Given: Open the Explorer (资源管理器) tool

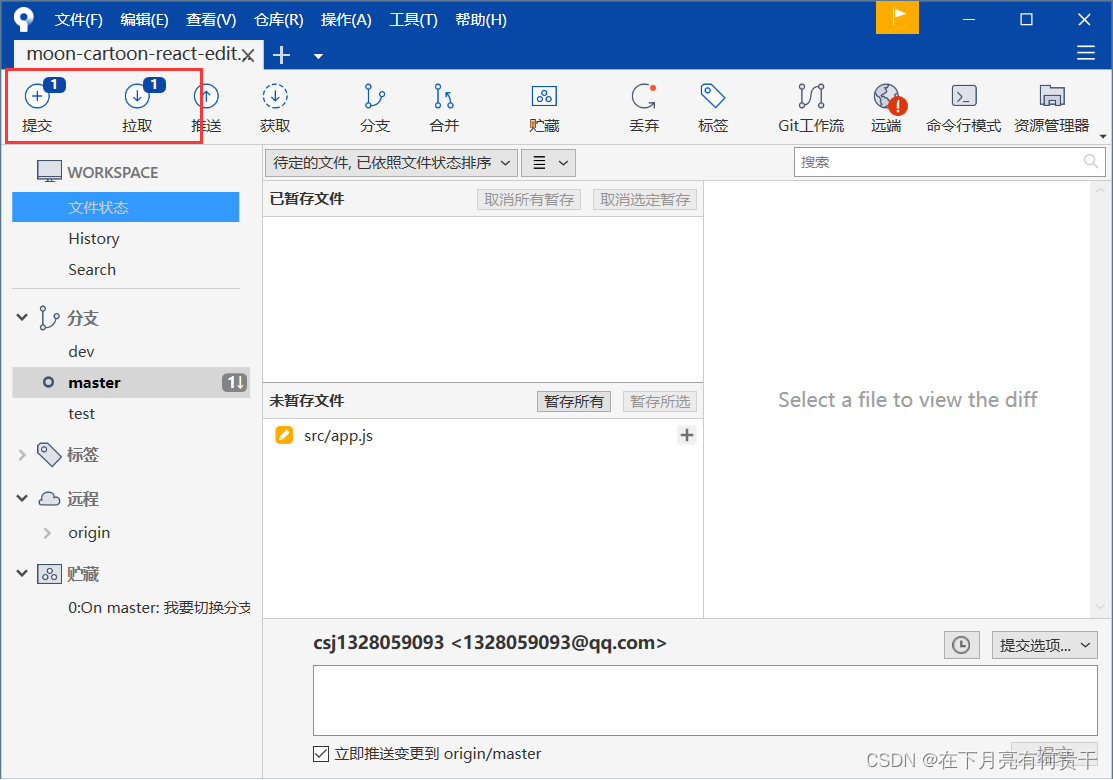Looking at the screenshot, I should point(1052,106).
